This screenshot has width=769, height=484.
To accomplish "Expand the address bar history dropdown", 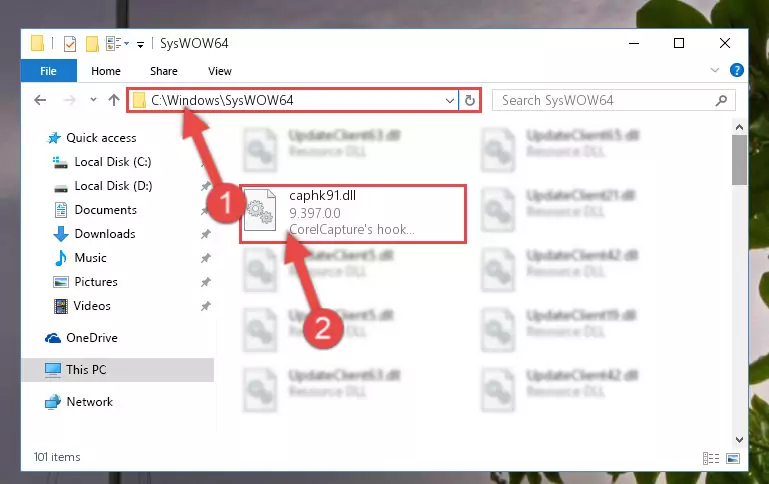I will click(449, 101).
